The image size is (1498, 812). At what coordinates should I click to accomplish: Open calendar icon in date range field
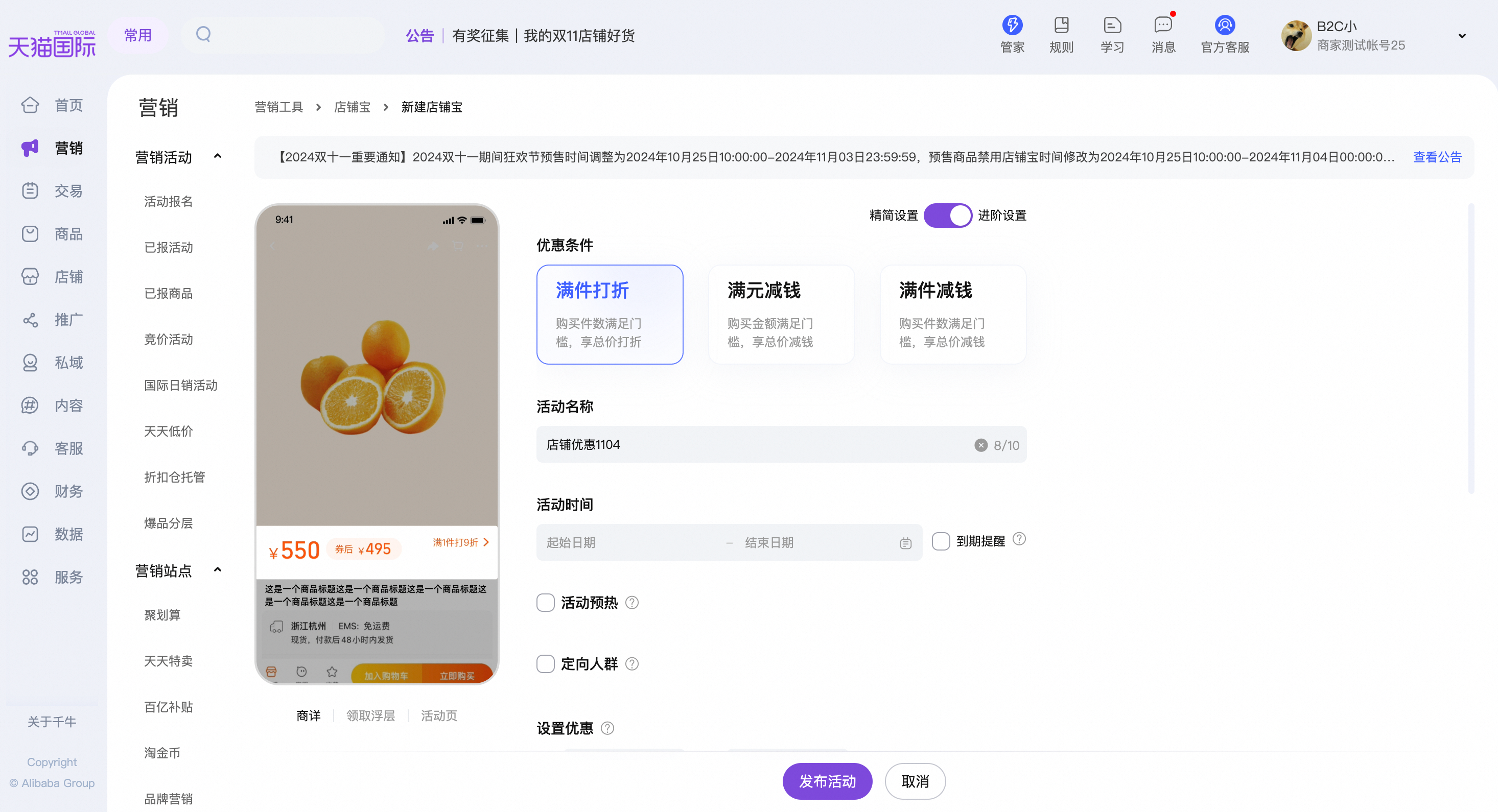pyautogui.click(x=905, y=543)
